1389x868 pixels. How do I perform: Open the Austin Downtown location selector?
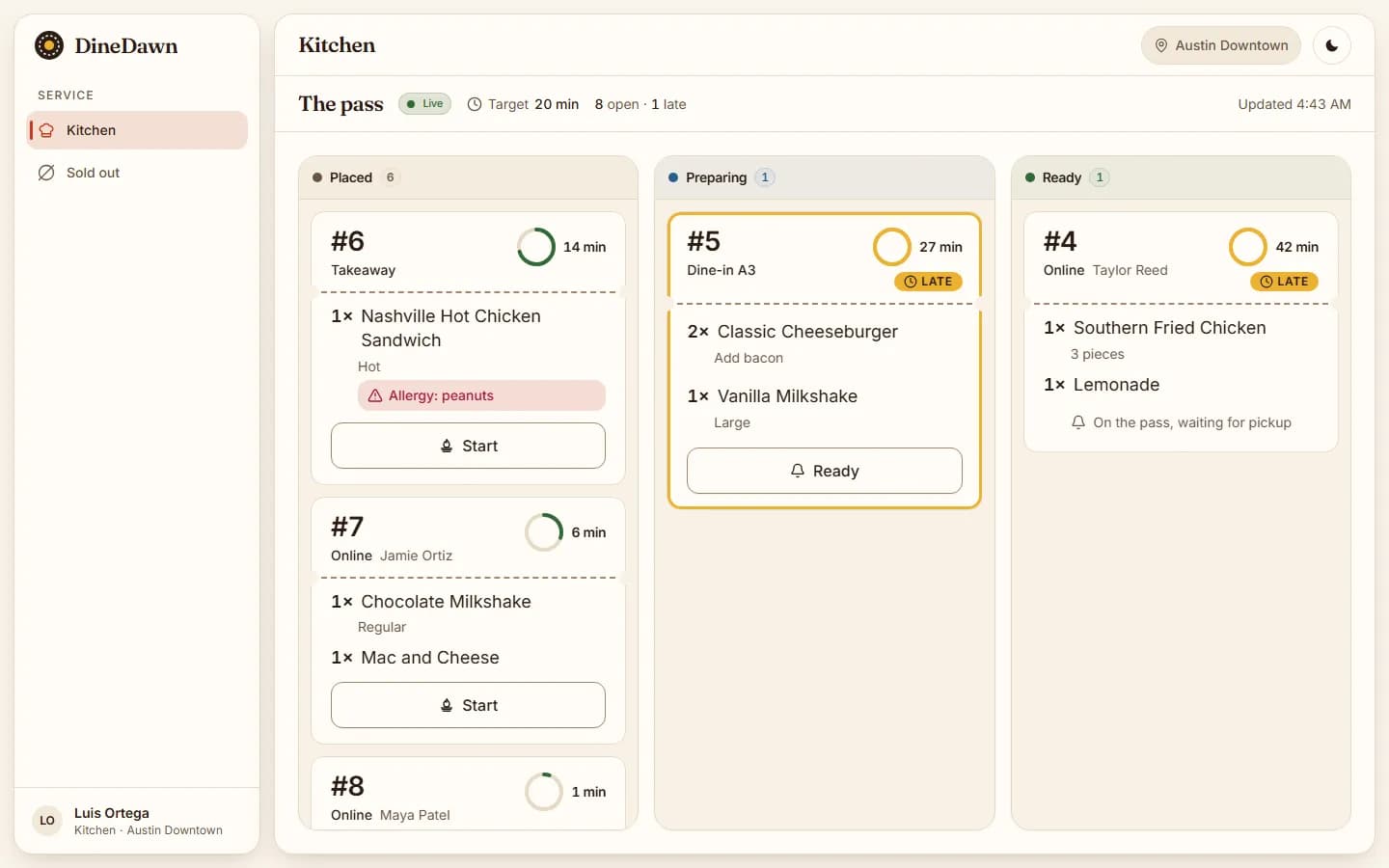tap(1221, 45)
